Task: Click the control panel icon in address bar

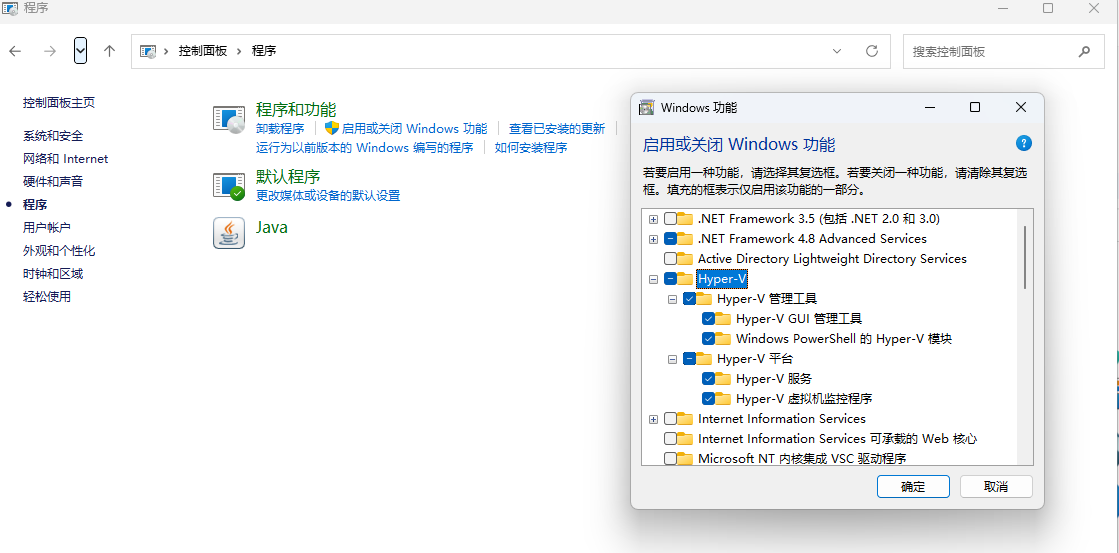Action: [148, 51]
